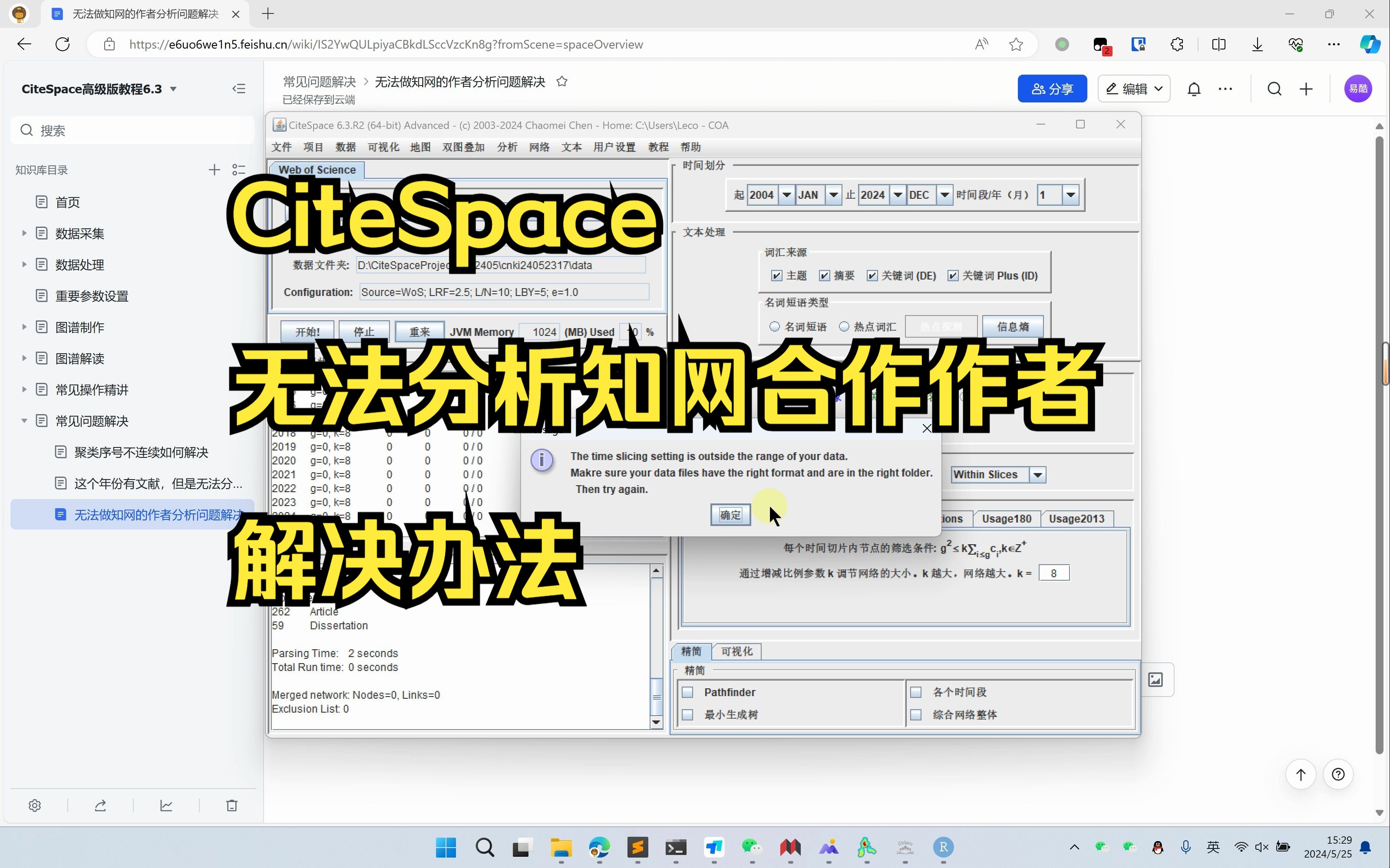Open the start year 2004 dropdown
This screenshot has width=1390, height=868.
(786, 194)
